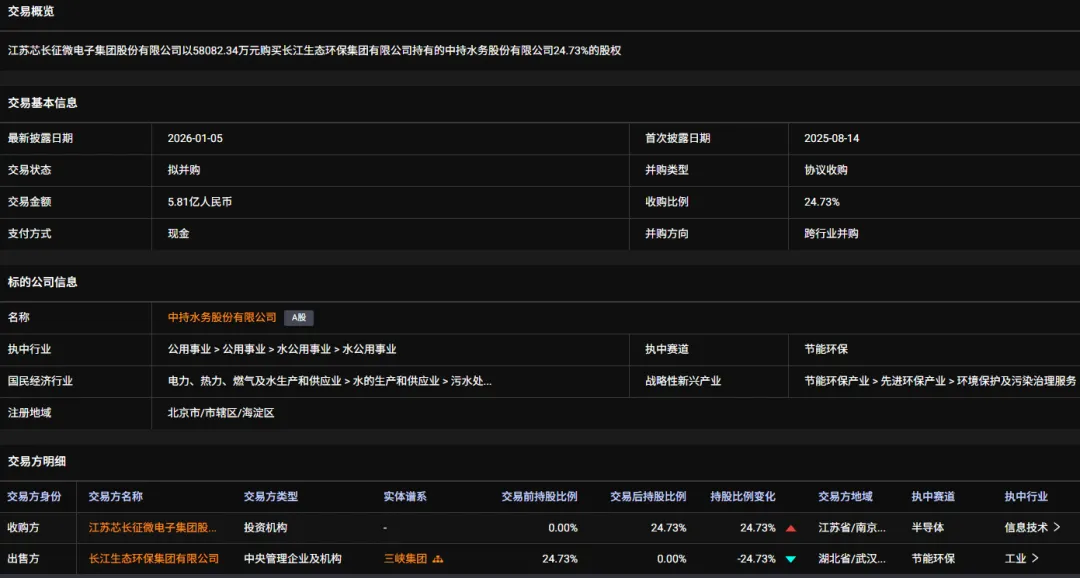Select acquirer track 半导体
The width and height of the screenshot is (1080, 578).
pos(928,528)
